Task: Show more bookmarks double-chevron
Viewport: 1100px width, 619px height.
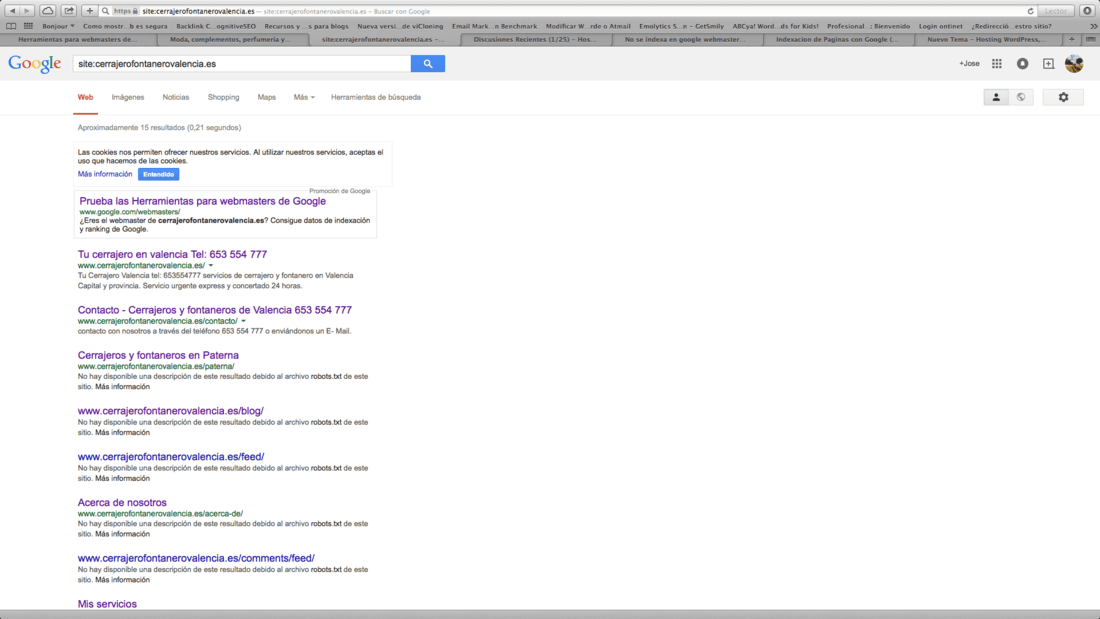Action: pos(1093,26)
